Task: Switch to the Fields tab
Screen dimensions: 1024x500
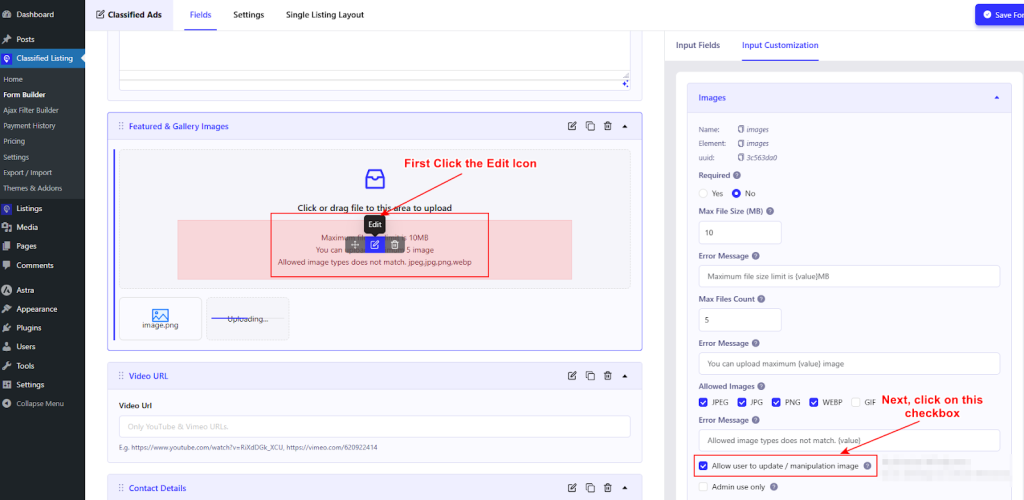Action: point(200,15)
